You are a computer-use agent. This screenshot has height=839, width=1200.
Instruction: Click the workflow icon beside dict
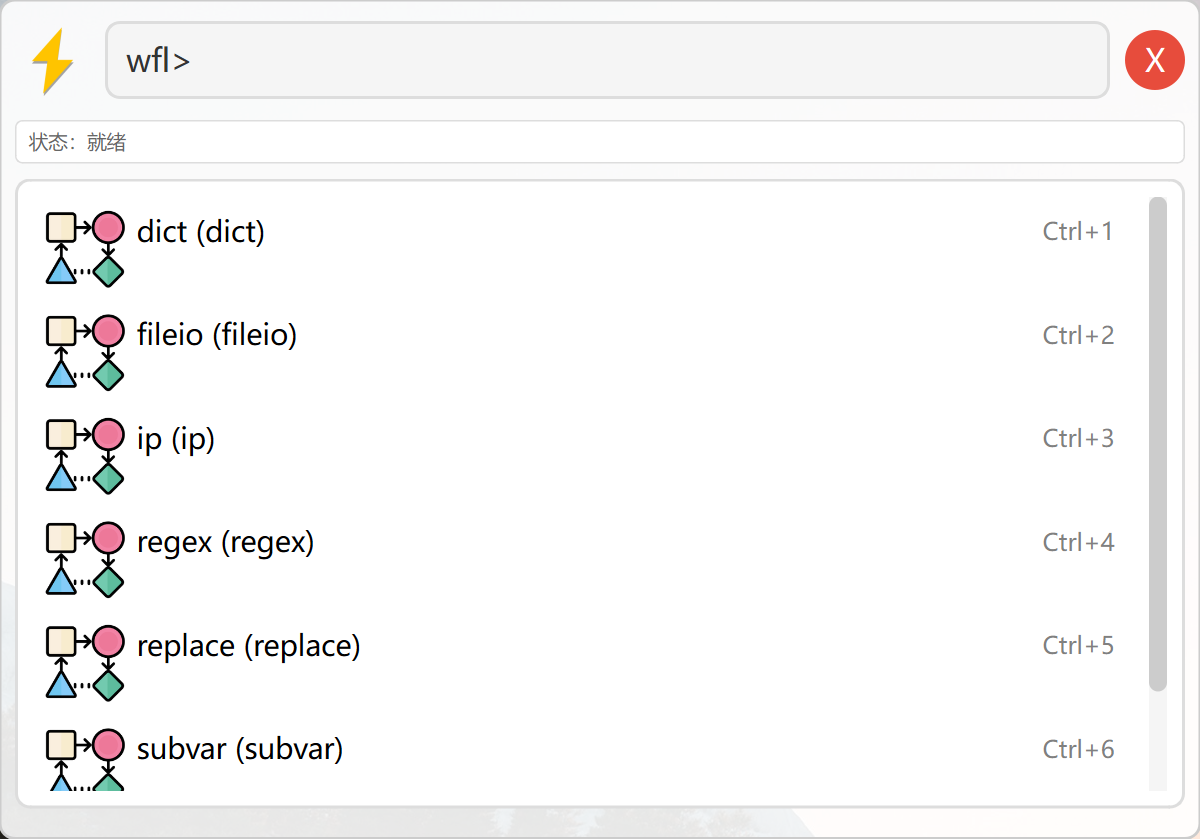tap(85, 249)
